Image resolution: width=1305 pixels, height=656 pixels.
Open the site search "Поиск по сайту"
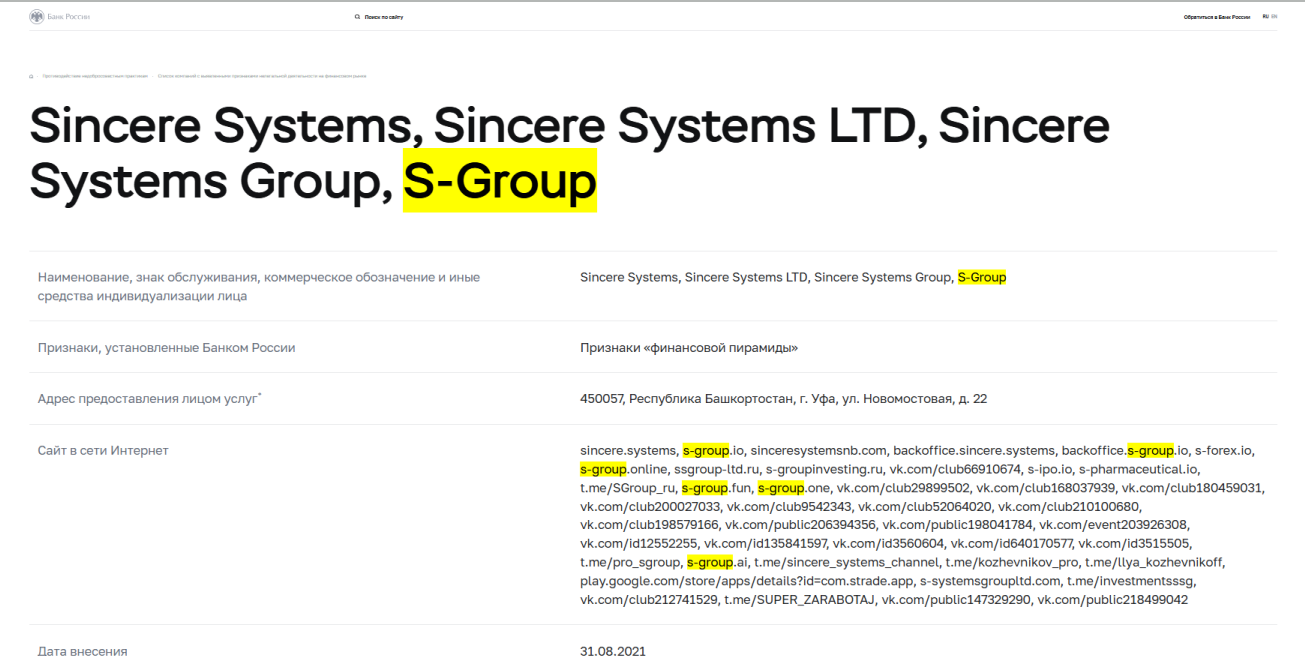pyautogui.click(x=379, y=17)
